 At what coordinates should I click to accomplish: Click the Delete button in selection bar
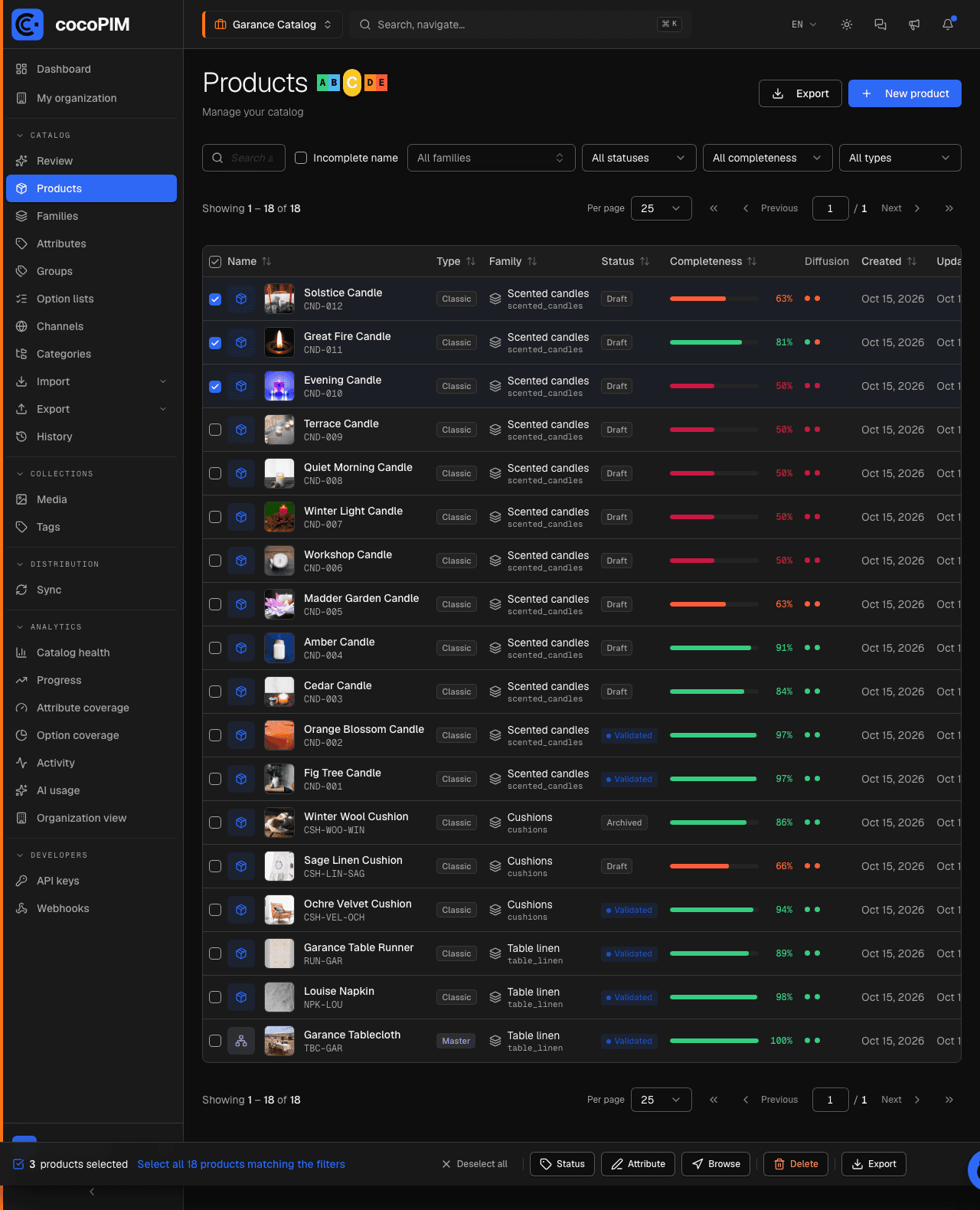[796, 1164]
